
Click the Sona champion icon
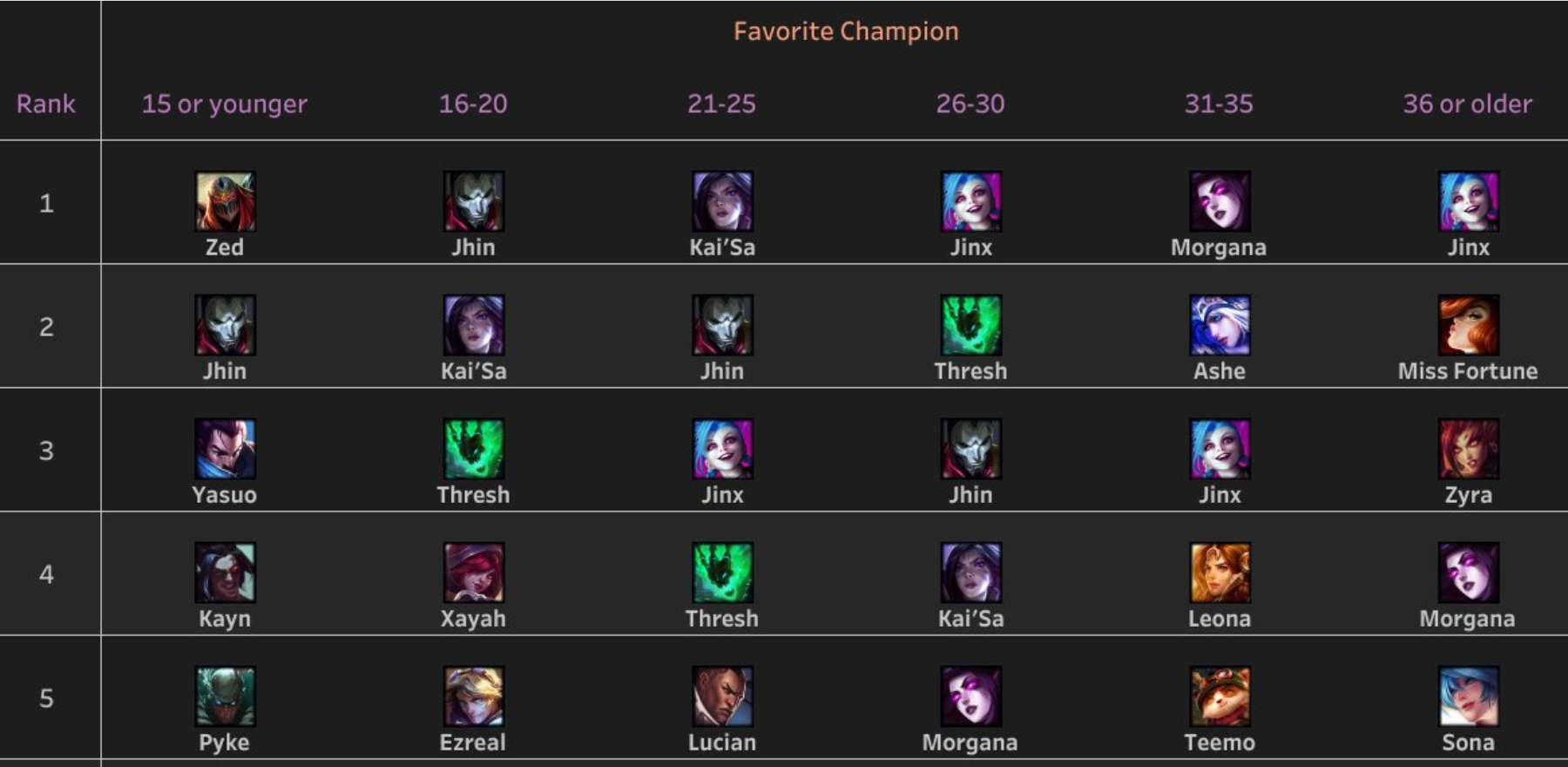click(x=1469, y=696)
